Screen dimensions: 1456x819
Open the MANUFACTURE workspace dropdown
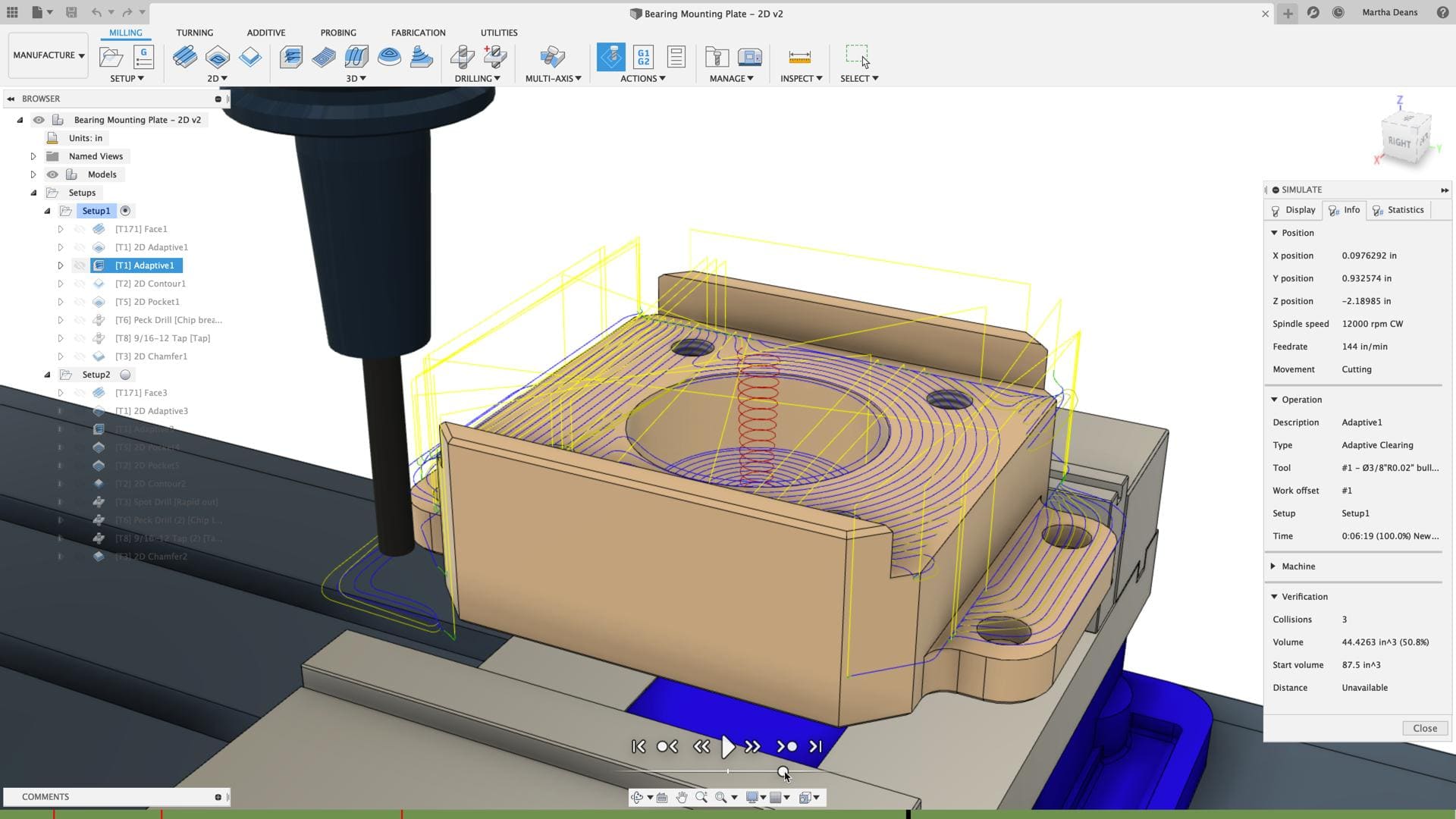click(x=49, y=55)
